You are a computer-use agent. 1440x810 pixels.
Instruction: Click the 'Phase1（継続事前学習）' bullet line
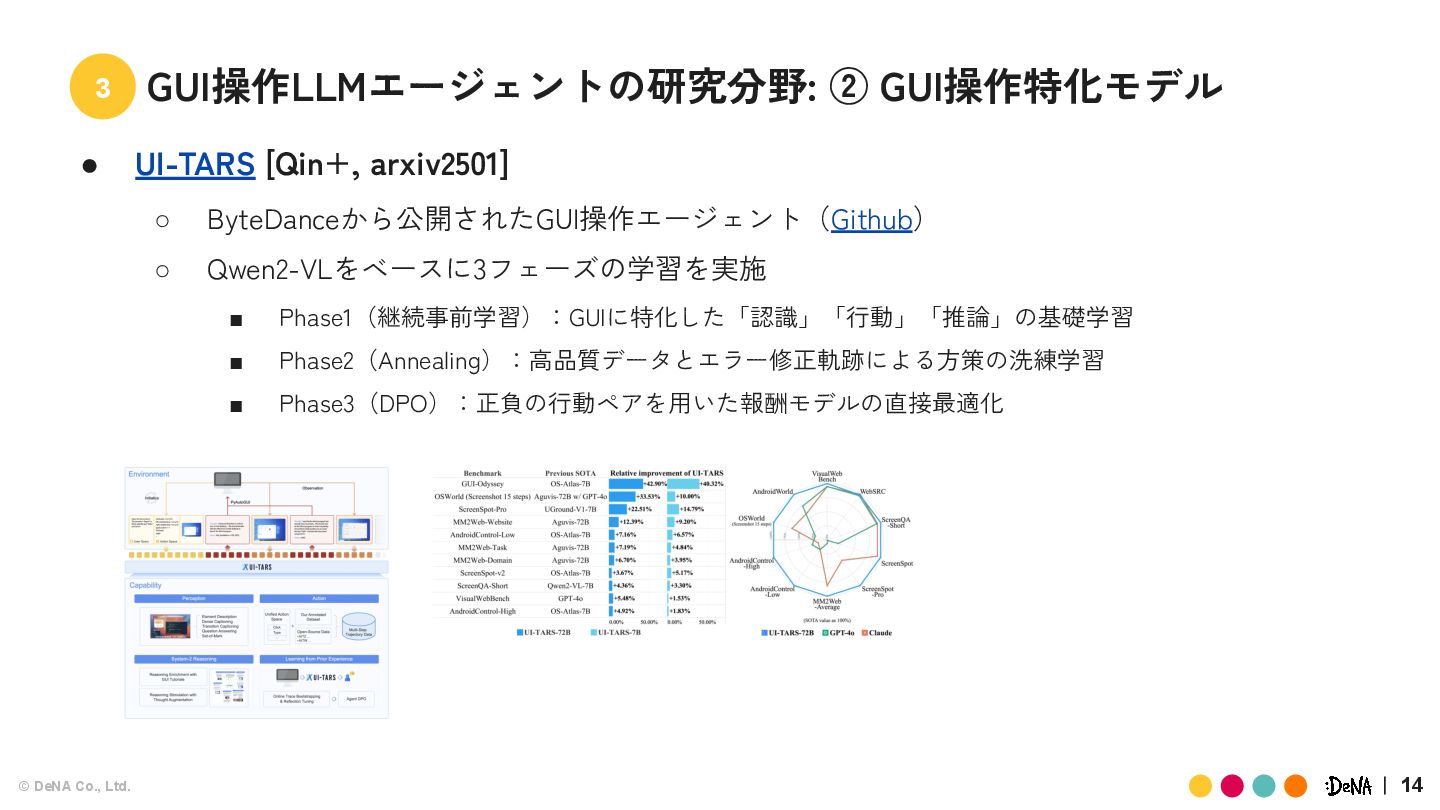point(706,318)
